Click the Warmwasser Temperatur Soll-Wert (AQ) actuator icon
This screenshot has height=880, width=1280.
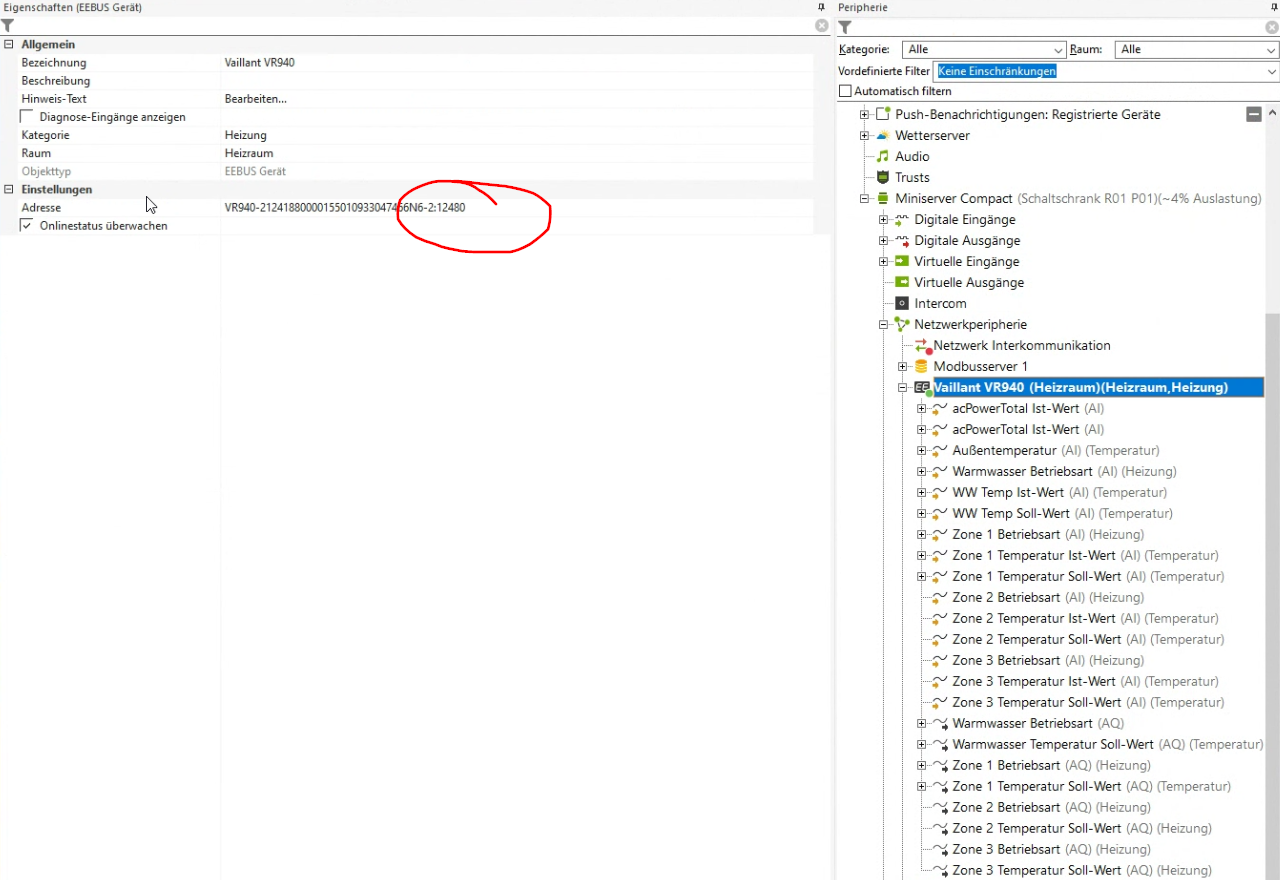(x=939, y=745)
